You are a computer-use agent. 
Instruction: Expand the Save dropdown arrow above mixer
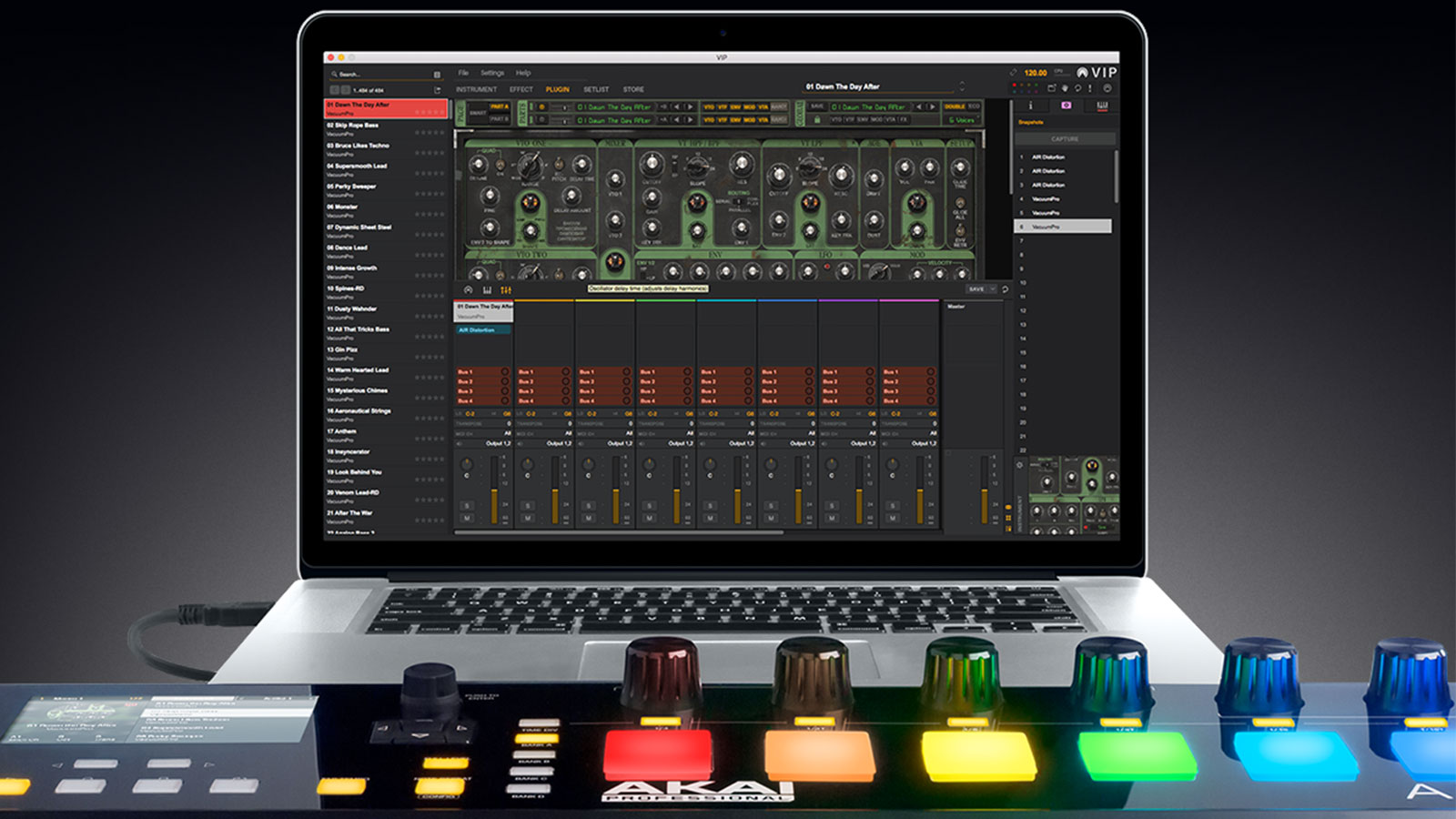coord(992,289)
